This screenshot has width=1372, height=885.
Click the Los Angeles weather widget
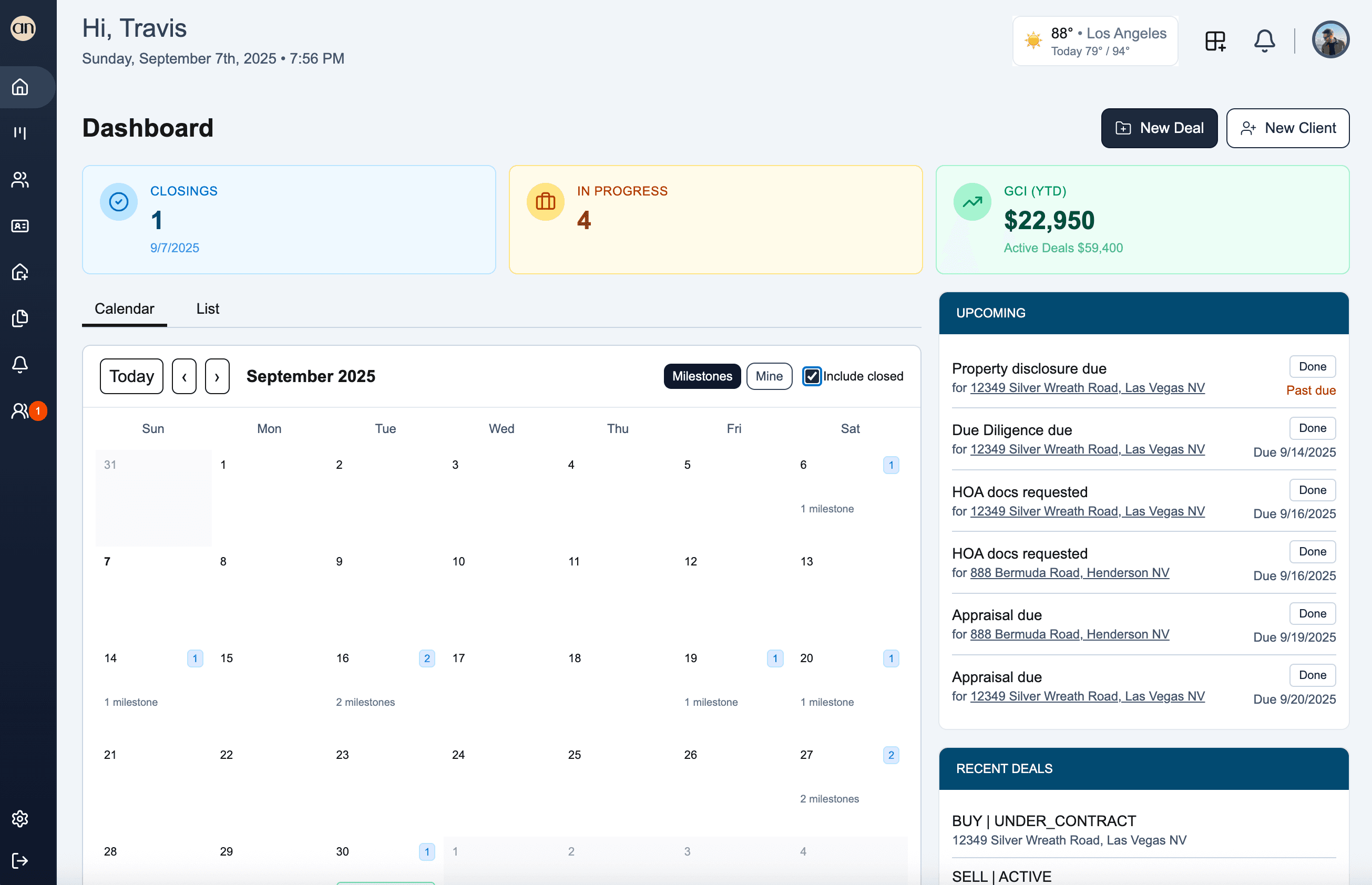[1095, 41]
